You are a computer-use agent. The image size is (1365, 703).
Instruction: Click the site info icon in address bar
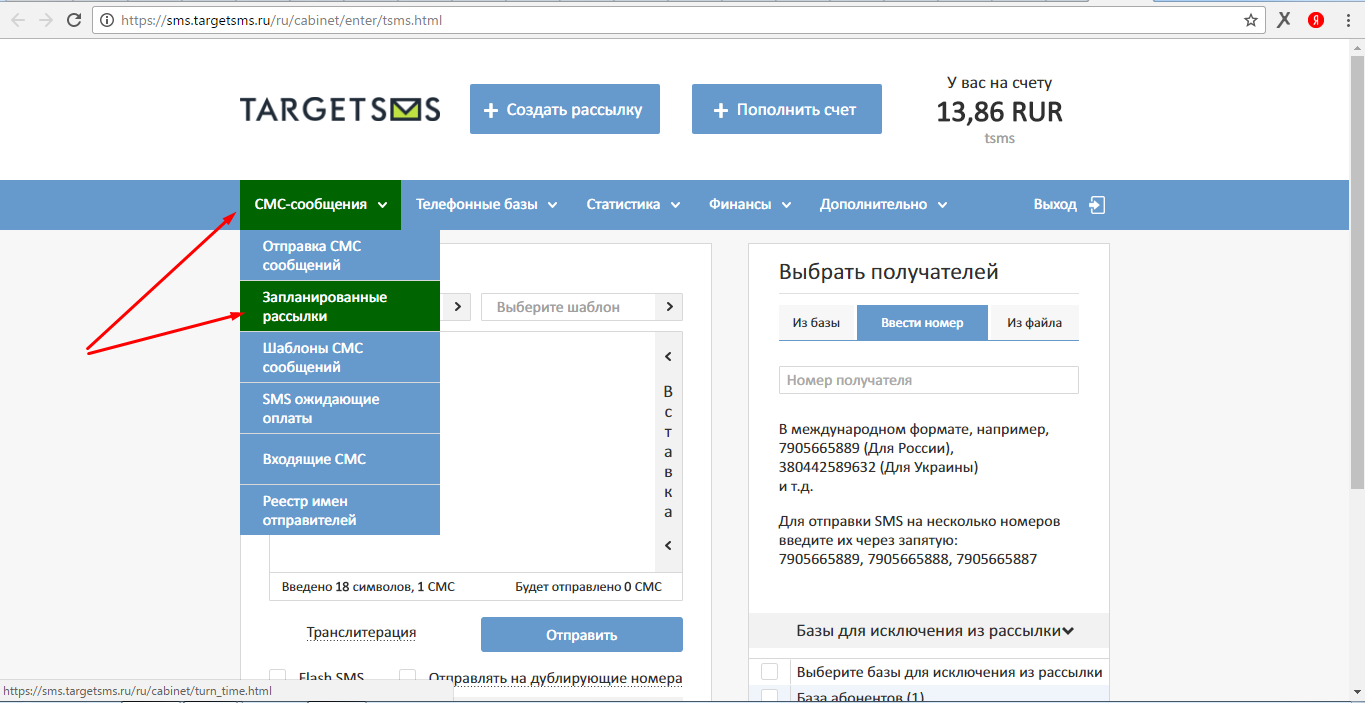tap(107, 20)
